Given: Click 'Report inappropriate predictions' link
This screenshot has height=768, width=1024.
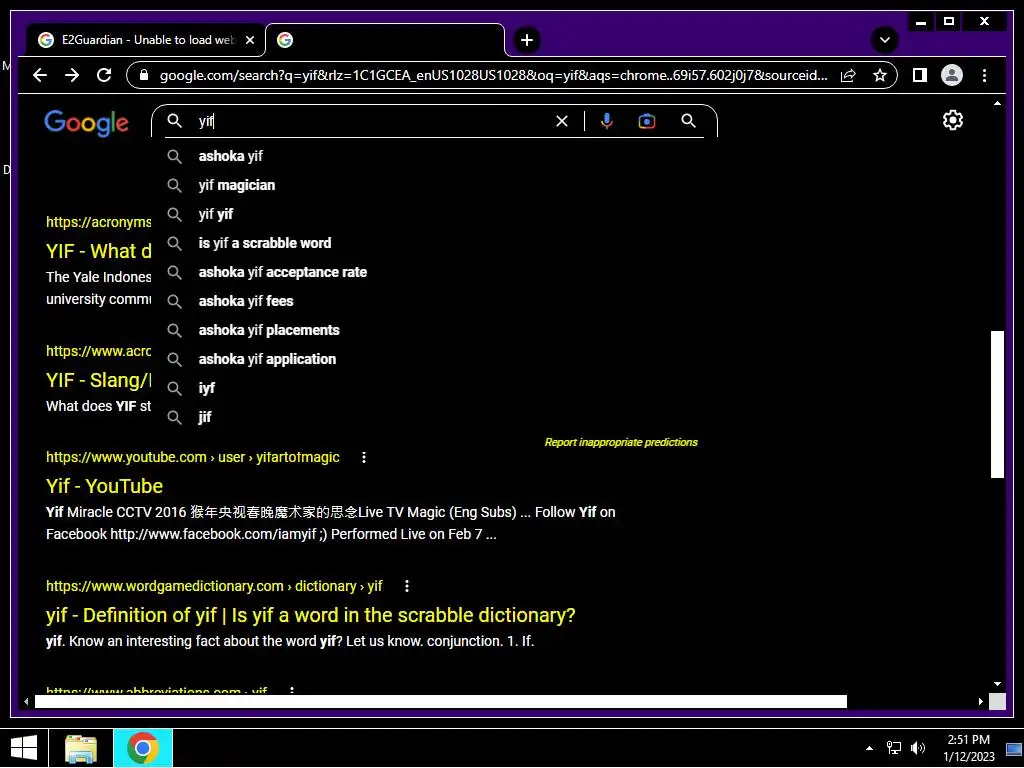Looking at the screenshot, I should point(621,442).
